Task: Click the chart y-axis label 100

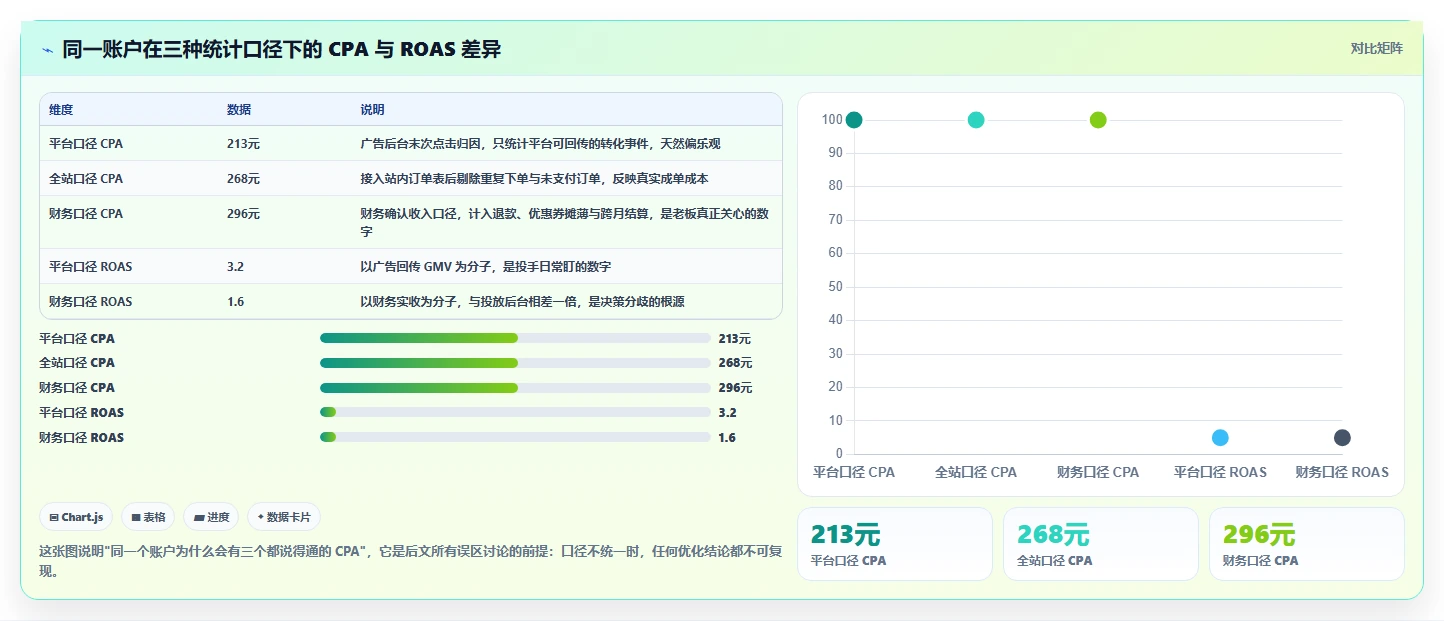Action: coord(832,120)
